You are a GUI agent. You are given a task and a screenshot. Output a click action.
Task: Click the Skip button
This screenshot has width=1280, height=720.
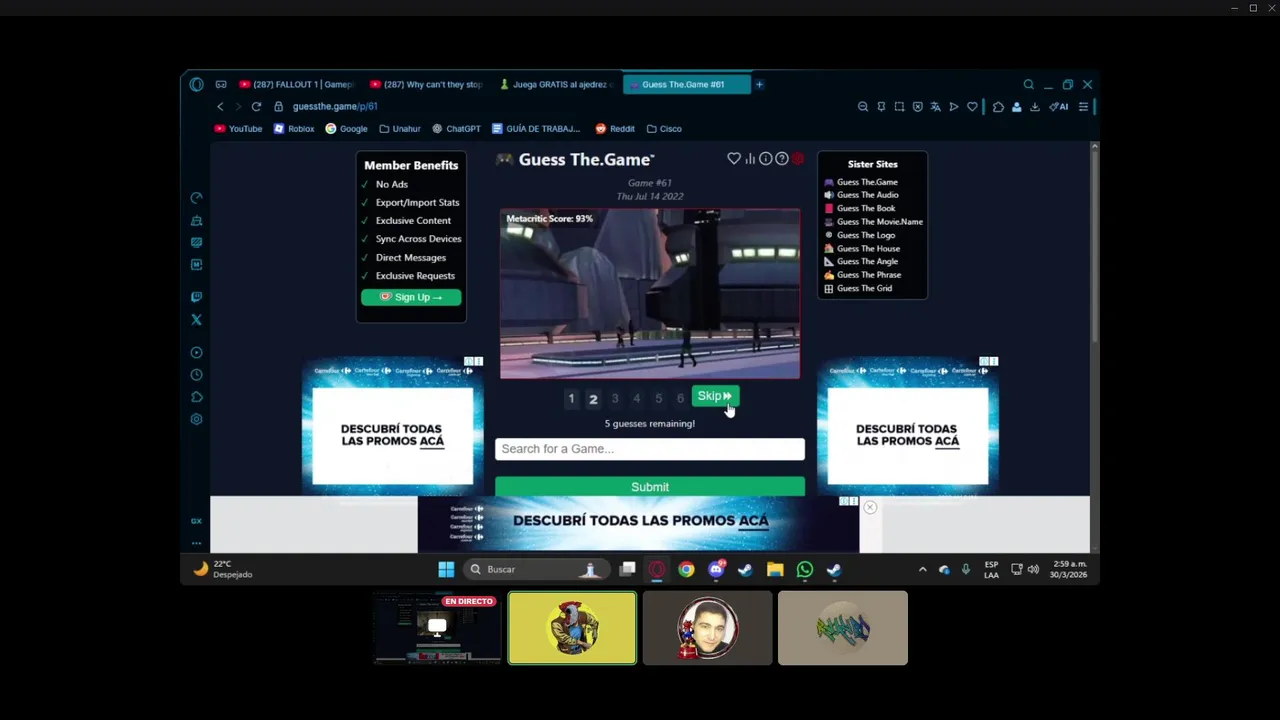click(714, 396)
